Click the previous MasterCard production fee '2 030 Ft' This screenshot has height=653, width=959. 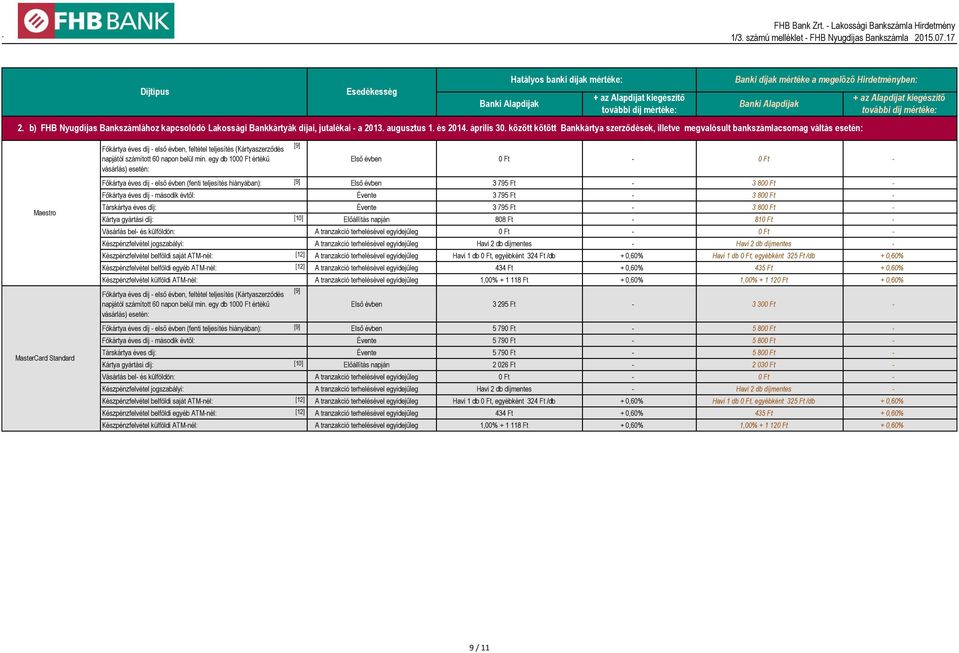(x=764, y=365)
